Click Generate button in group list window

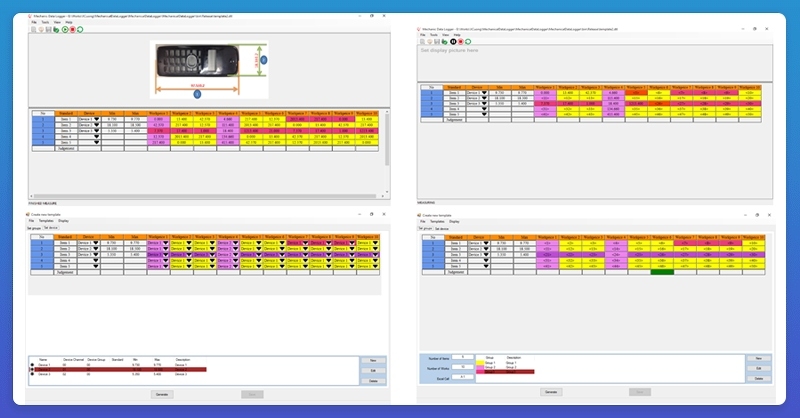tap(551, 392)
